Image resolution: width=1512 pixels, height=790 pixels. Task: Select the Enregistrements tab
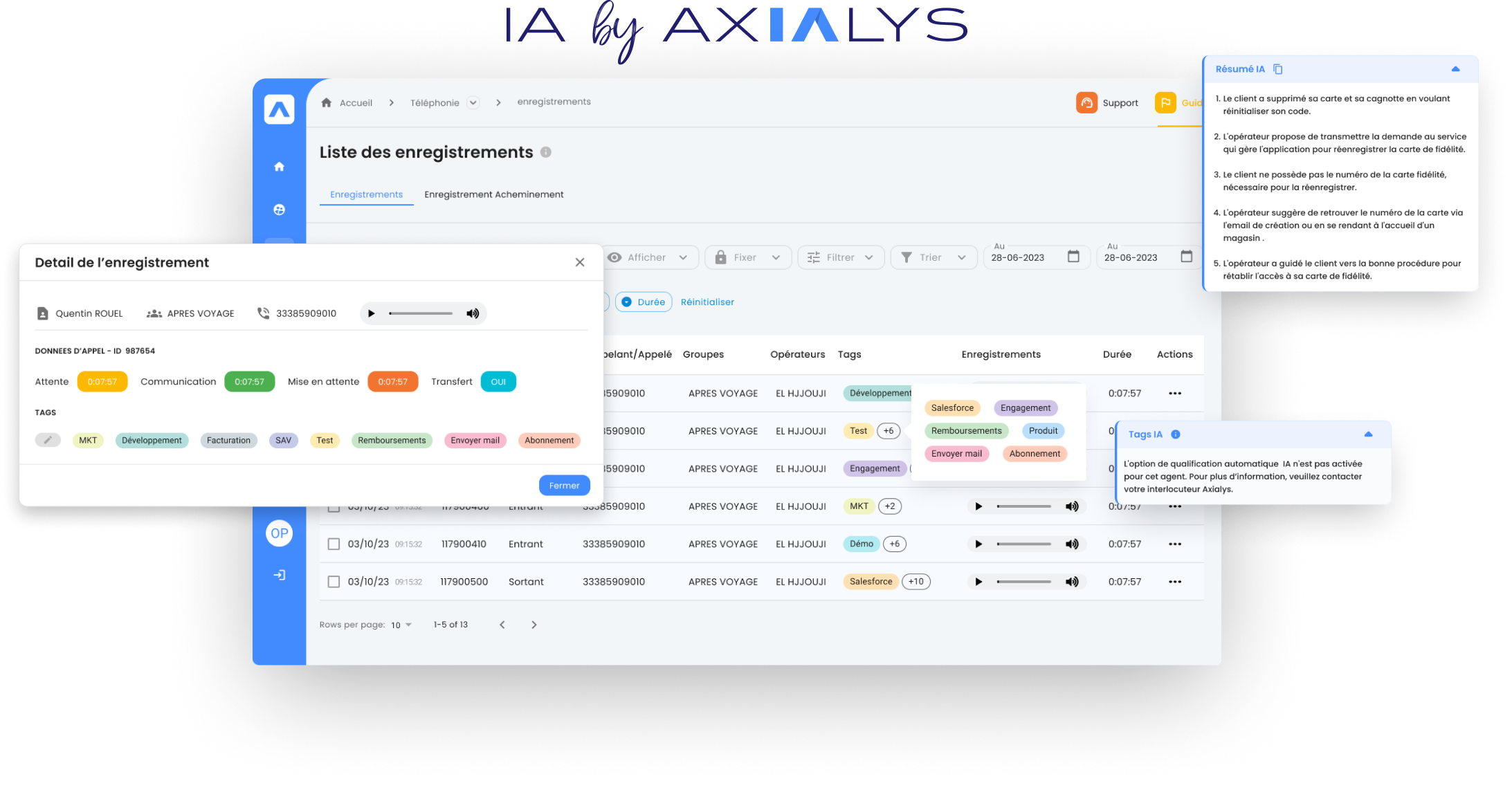pos(366,194)
